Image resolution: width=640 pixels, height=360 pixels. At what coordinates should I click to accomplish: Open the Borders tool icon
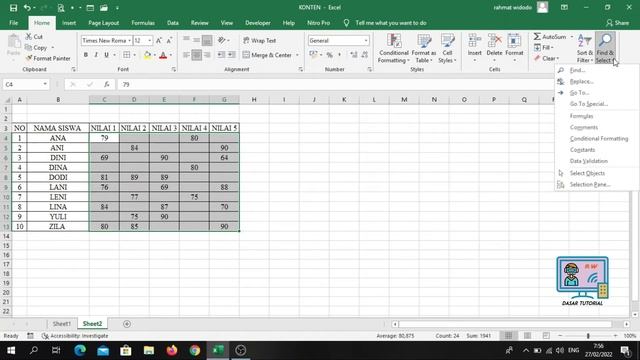pos(127,55)
